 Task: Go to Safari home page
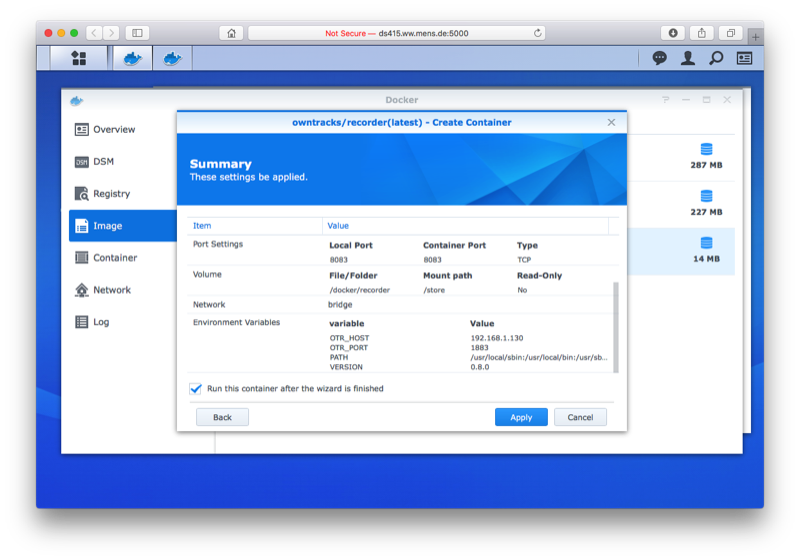(x=231, y=33)
